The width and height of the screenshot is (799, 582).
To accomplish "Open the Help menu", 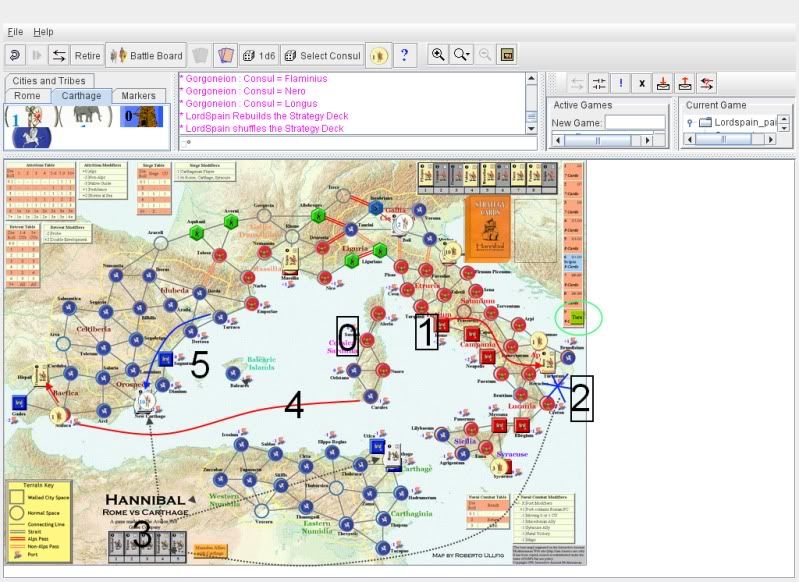I will click(43, 32).
